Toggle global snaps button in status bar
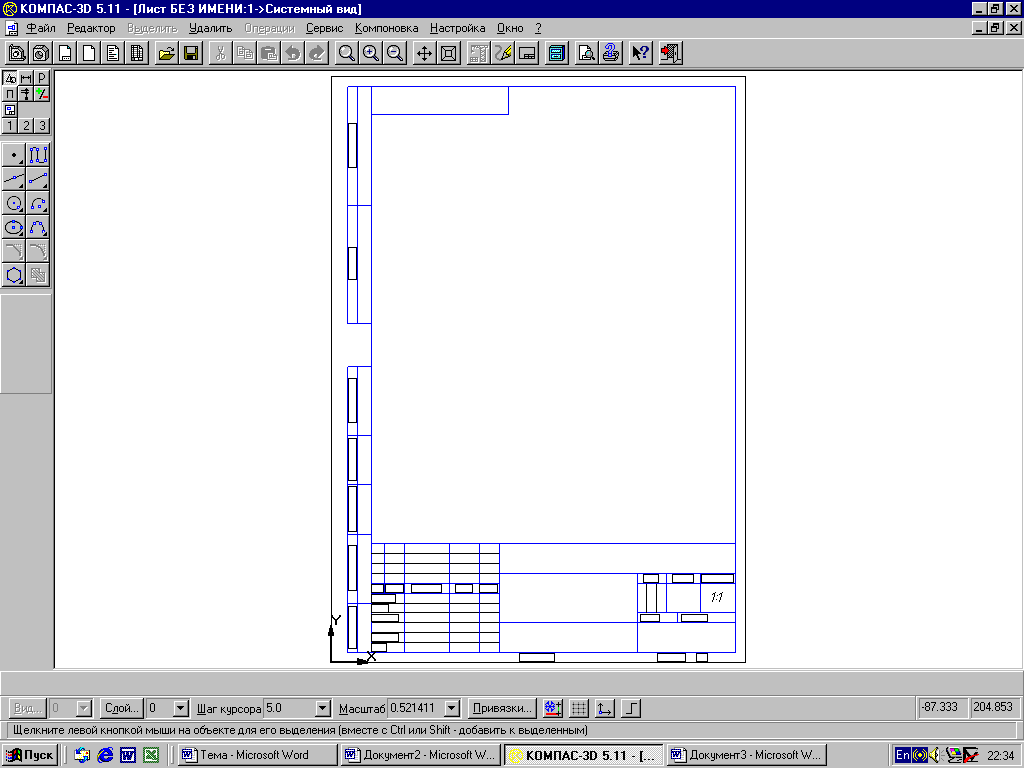The height and width of the screenshot is (768, 1024). (553, 708)
